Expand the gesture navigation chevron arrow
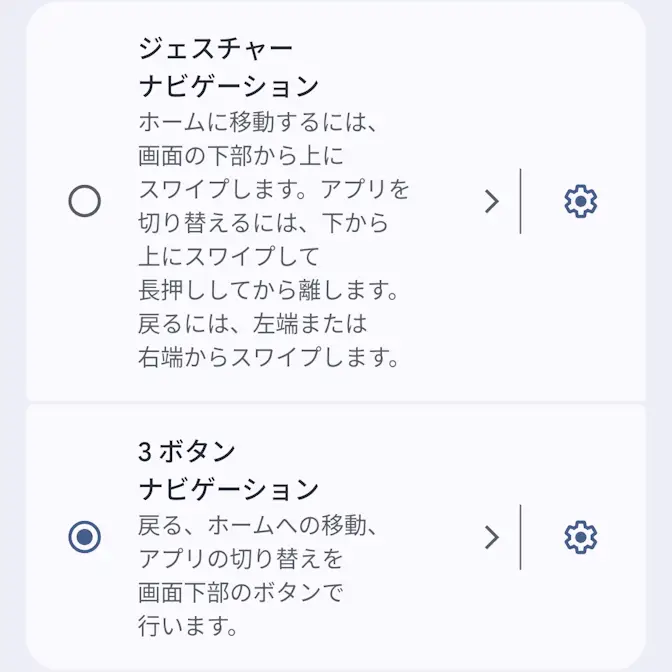672x672 pixels. tap(490, 202)
